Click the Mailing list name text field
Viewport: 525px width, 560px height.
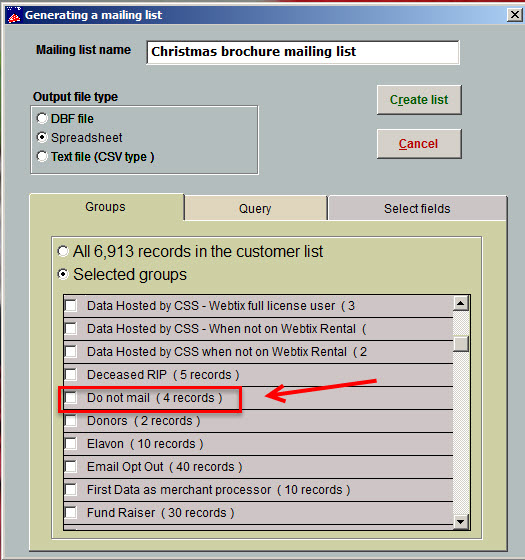click(303, 52)
